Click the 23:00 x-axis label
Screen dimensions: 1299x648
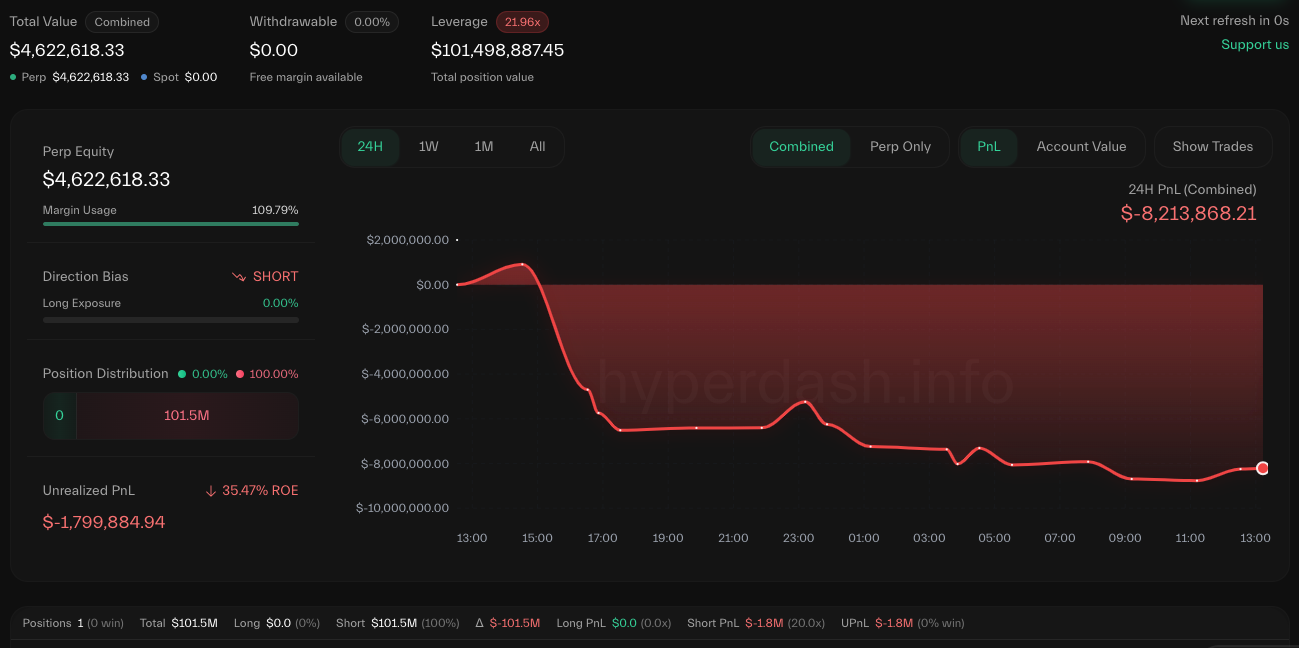pyautogui.click(x=798, y=538)
